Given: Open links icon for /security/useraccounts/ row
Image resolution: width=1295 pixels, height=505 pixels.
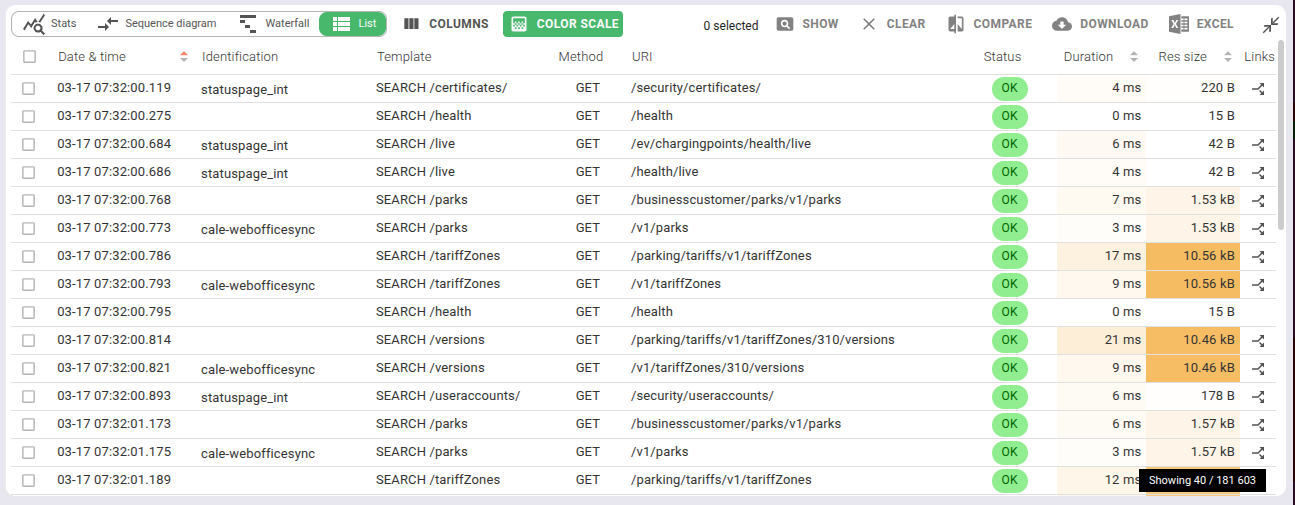Looking at the screenshot, I should tap(1259, 397).
